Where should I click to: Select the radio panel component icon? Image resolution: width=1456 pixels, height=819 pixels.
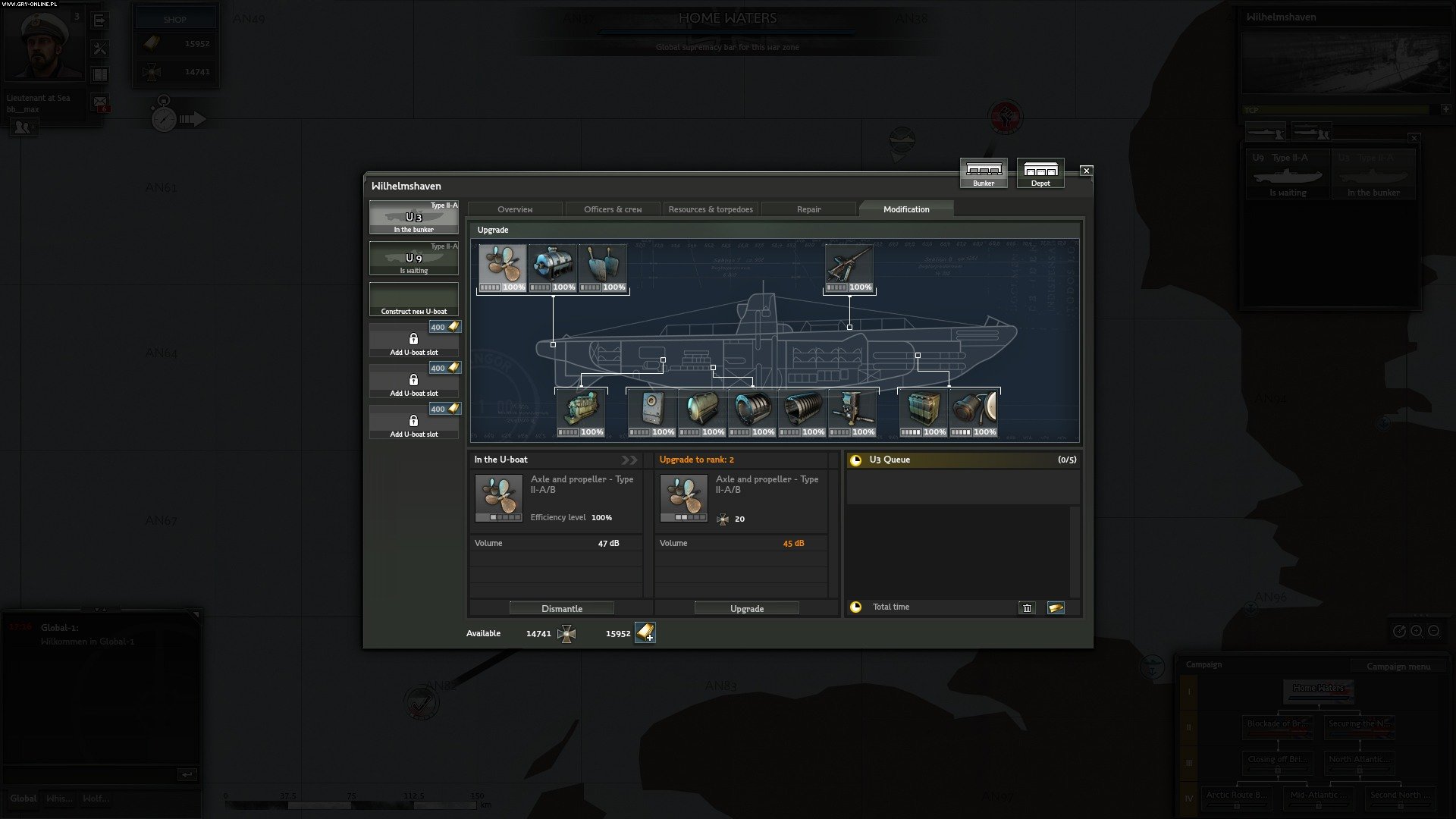[652, 413]
